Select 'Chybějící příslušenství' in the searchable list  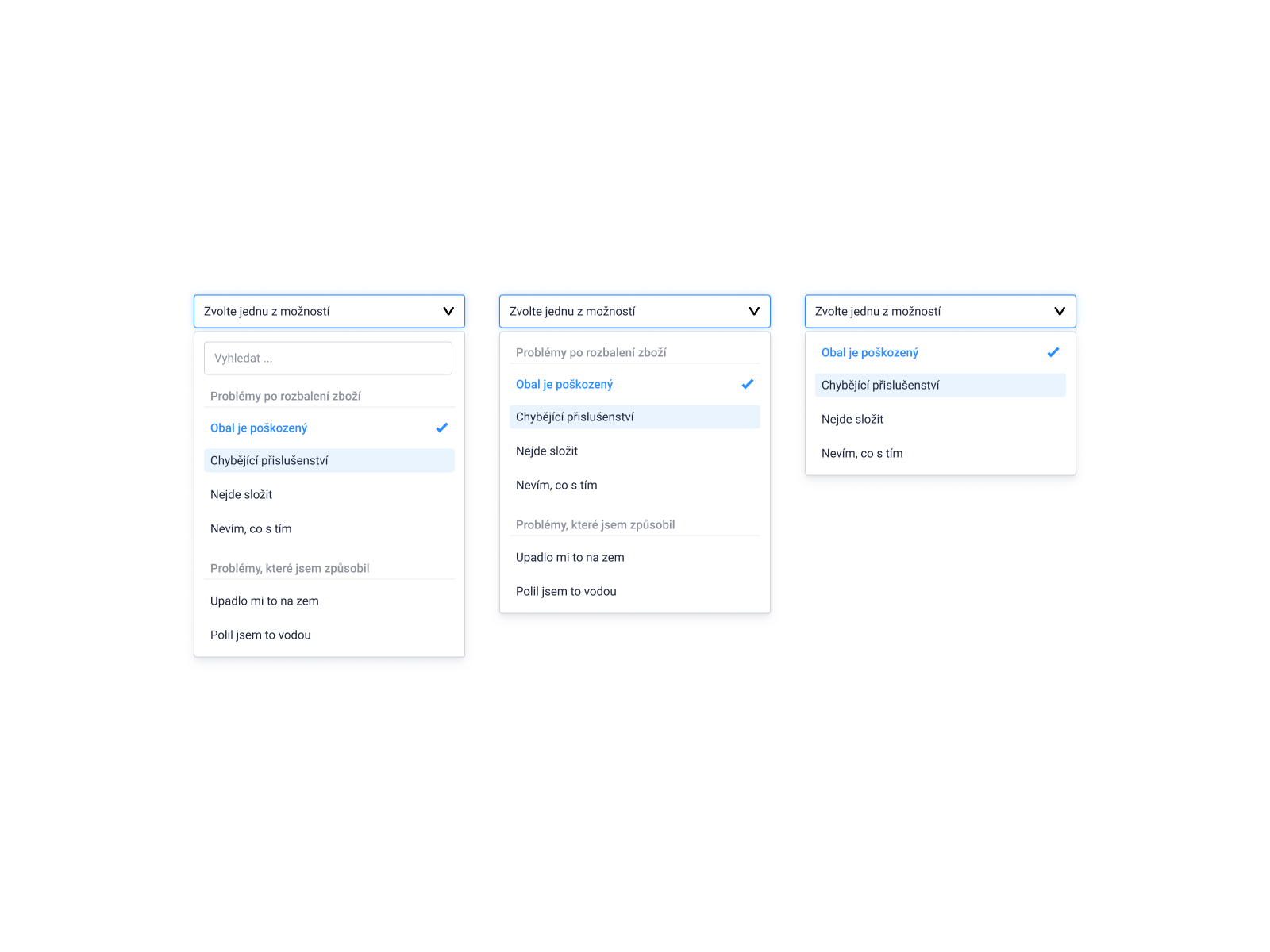click(329, 461)
